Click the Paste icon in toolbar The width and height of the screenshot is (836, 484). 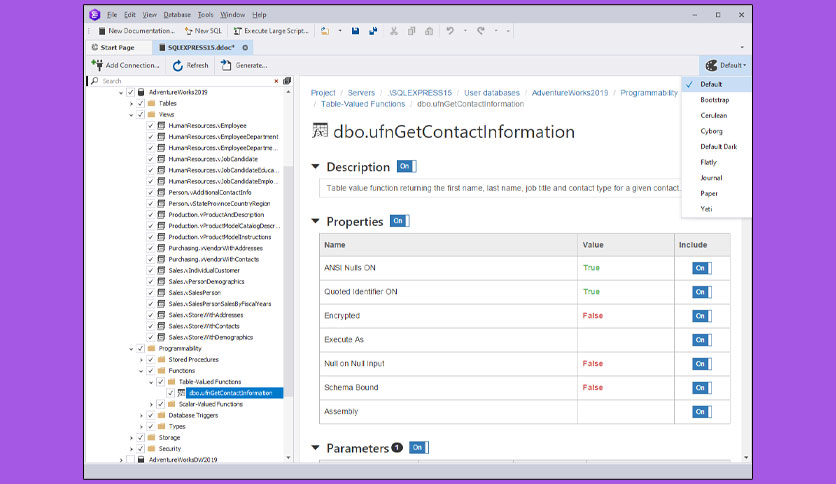pos(429,31)
